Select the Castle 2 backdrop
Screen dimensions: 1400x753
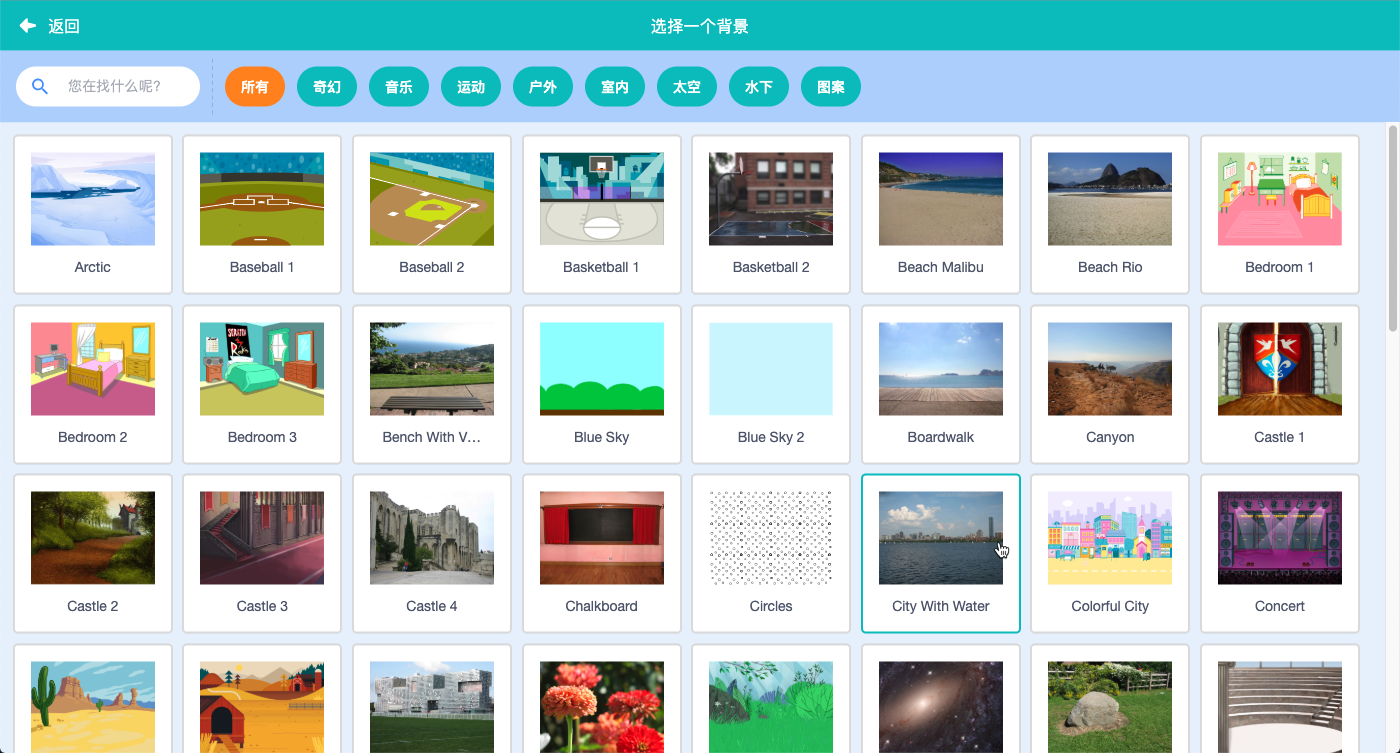point(93,553)
